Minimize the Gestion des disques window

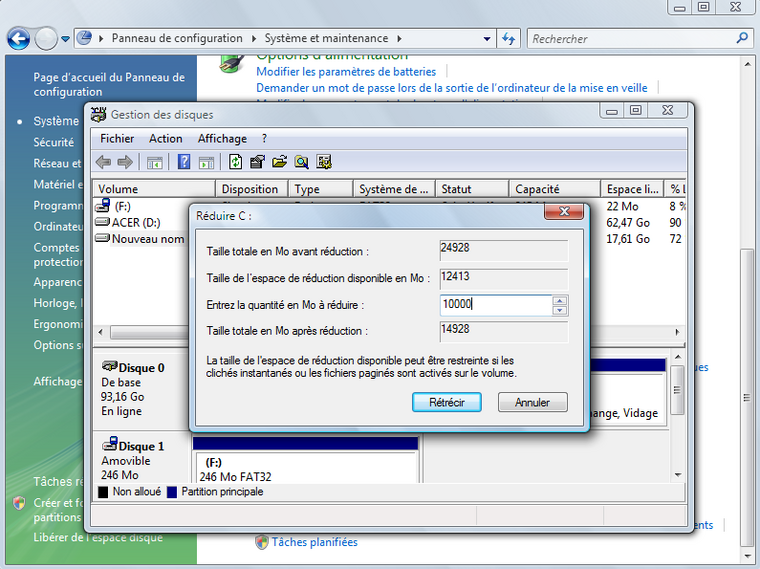click(612, 111)
